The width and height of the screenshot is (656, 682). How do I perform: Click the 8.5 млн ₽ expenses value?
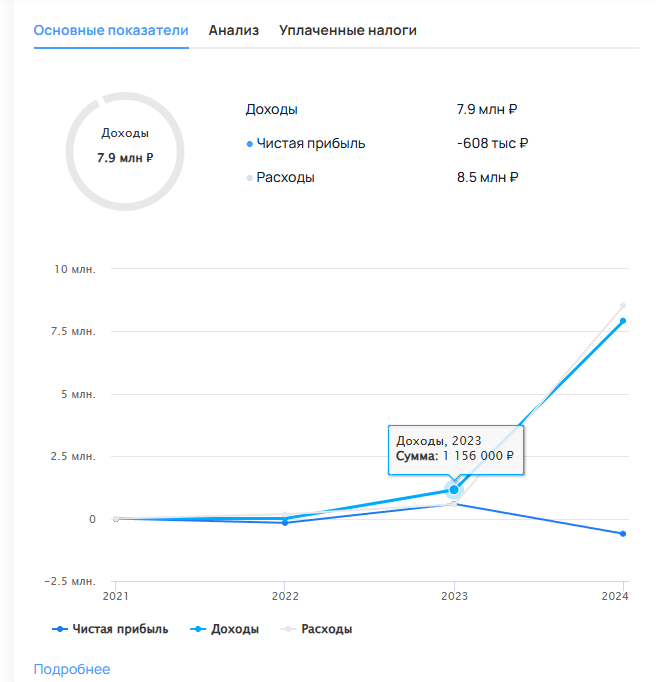click(487, 177)
